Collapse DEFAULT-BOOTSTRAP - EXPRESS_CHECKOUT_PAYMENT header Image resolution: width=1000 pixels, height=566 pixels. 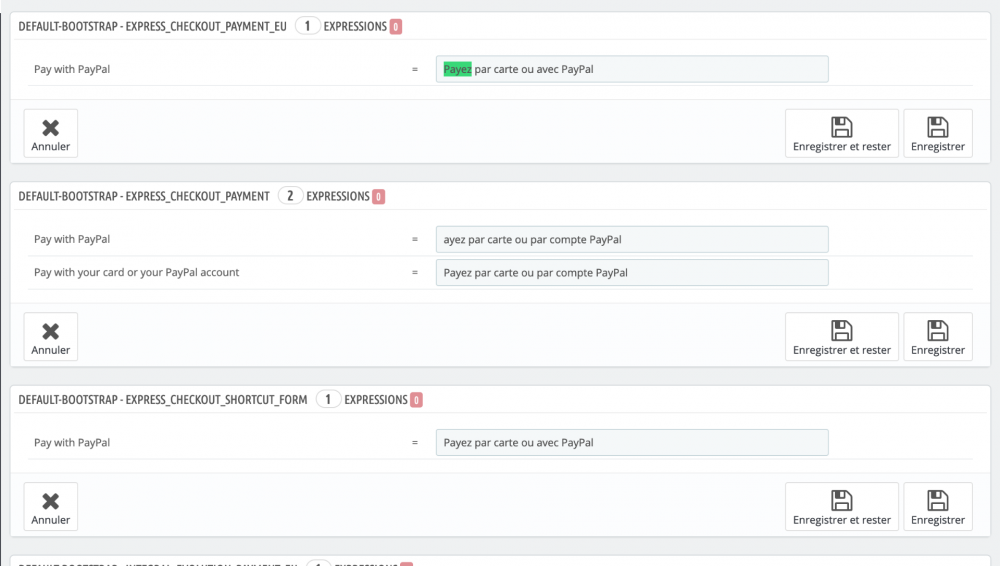144,197
